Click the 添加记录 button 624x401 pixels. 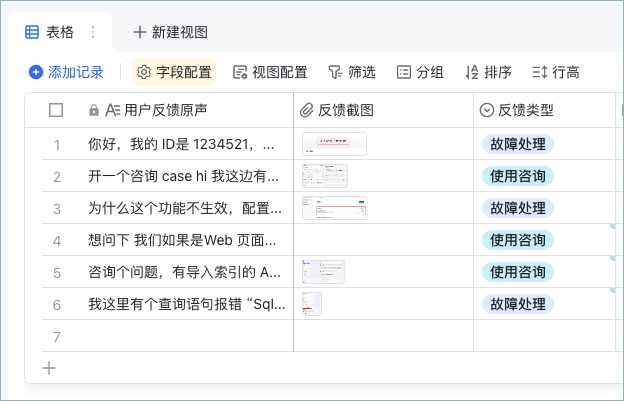66,72
